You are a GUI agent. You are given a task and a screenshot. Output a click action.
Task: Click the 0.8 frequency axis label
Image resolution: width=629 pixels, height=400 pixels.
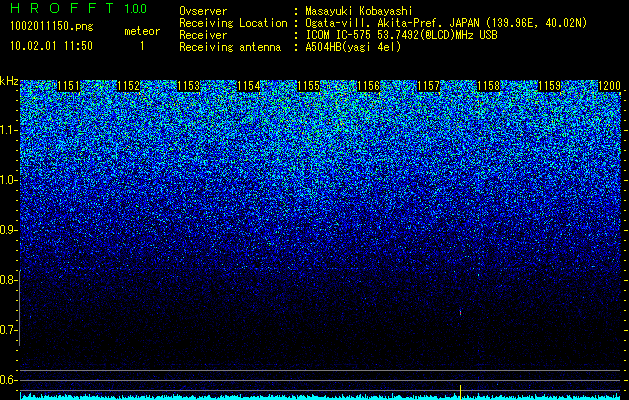point(8,280)
